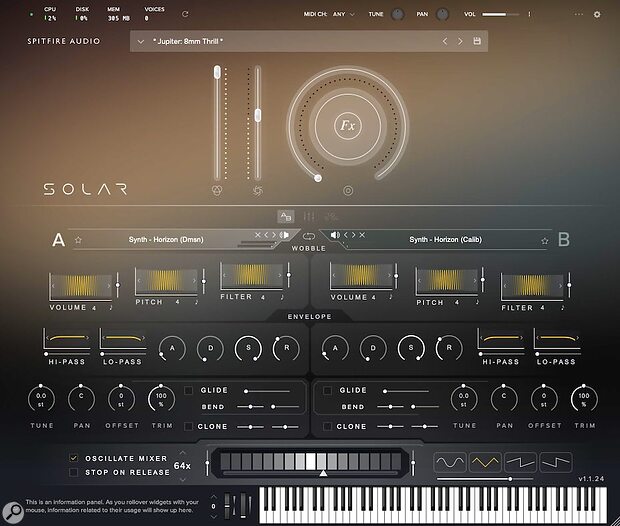Favorite sound B with the star
620x526 pixels.
click(544, 240)
